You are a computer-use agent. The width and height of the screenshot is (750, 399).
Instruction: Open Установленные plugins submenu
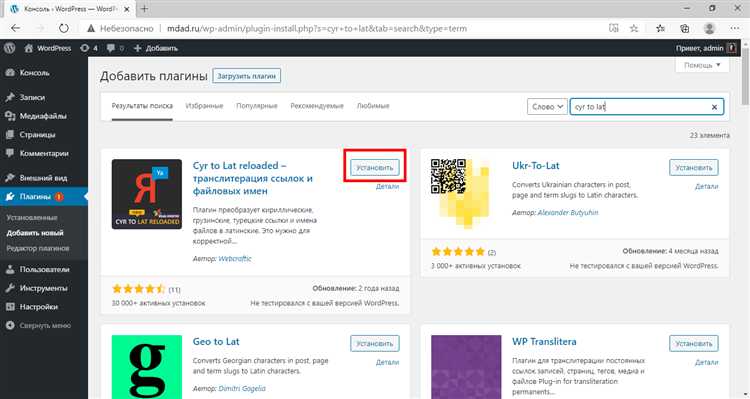[32, 217]
